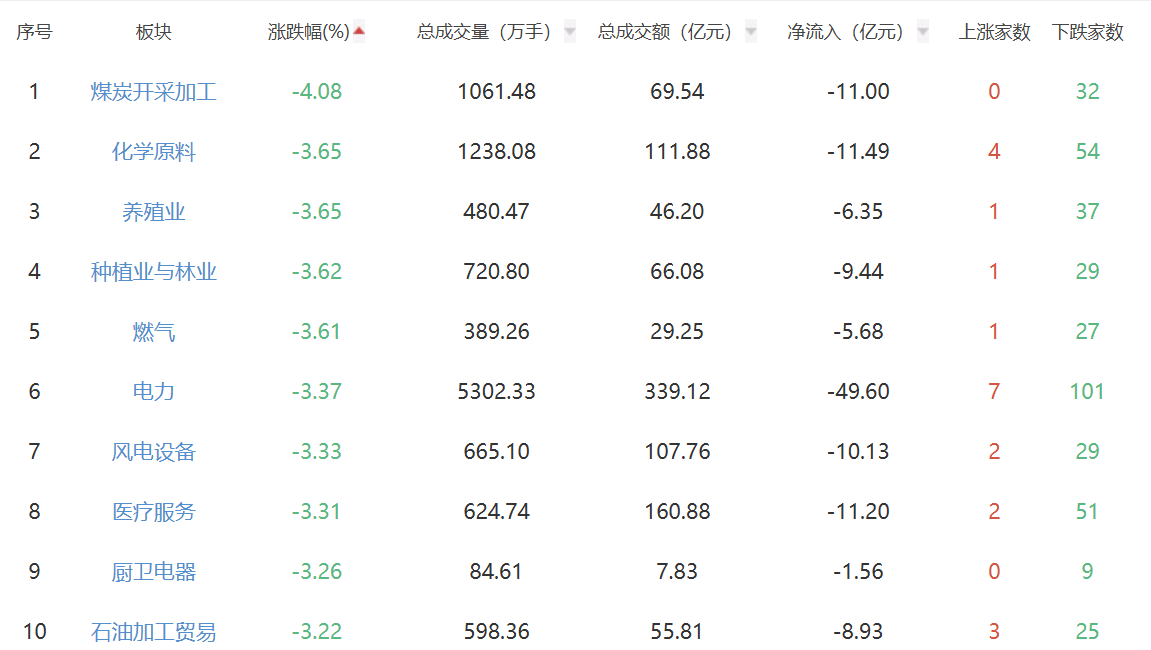Sort the table by the 涨跌幅(%) column header
Screen dimensions: 1151x650
click(308, 32)
